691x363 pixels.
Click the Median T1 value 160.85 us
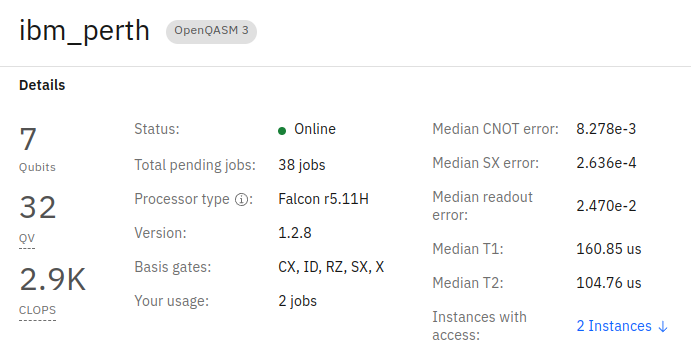pos(609,249)
